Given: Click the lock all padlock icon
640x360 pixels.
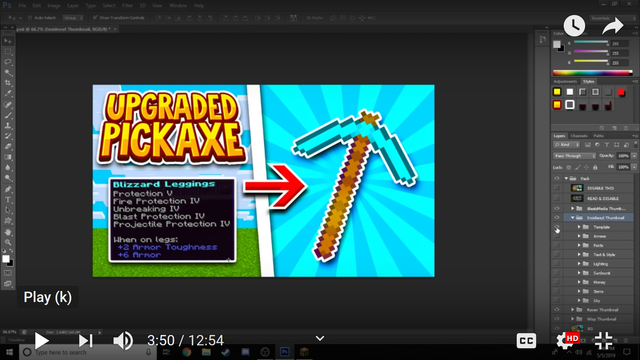Looking at the screenshot, I should click(x=595, y=167).
